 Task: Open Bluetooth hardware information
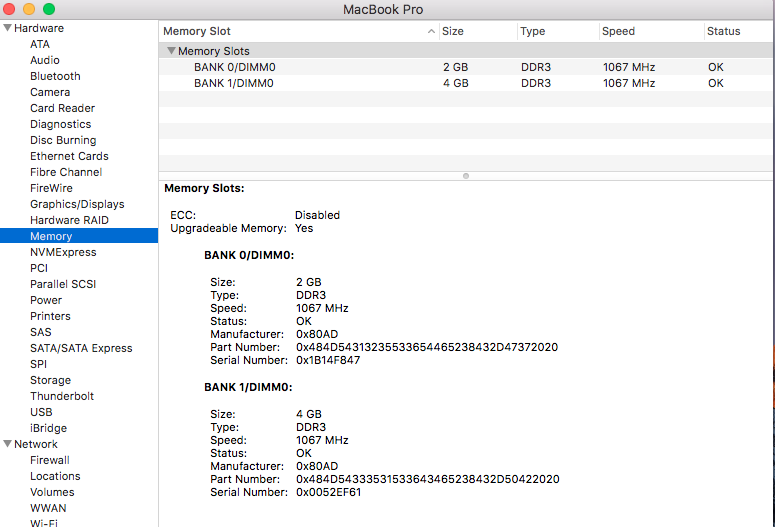[x=55, y=76]
